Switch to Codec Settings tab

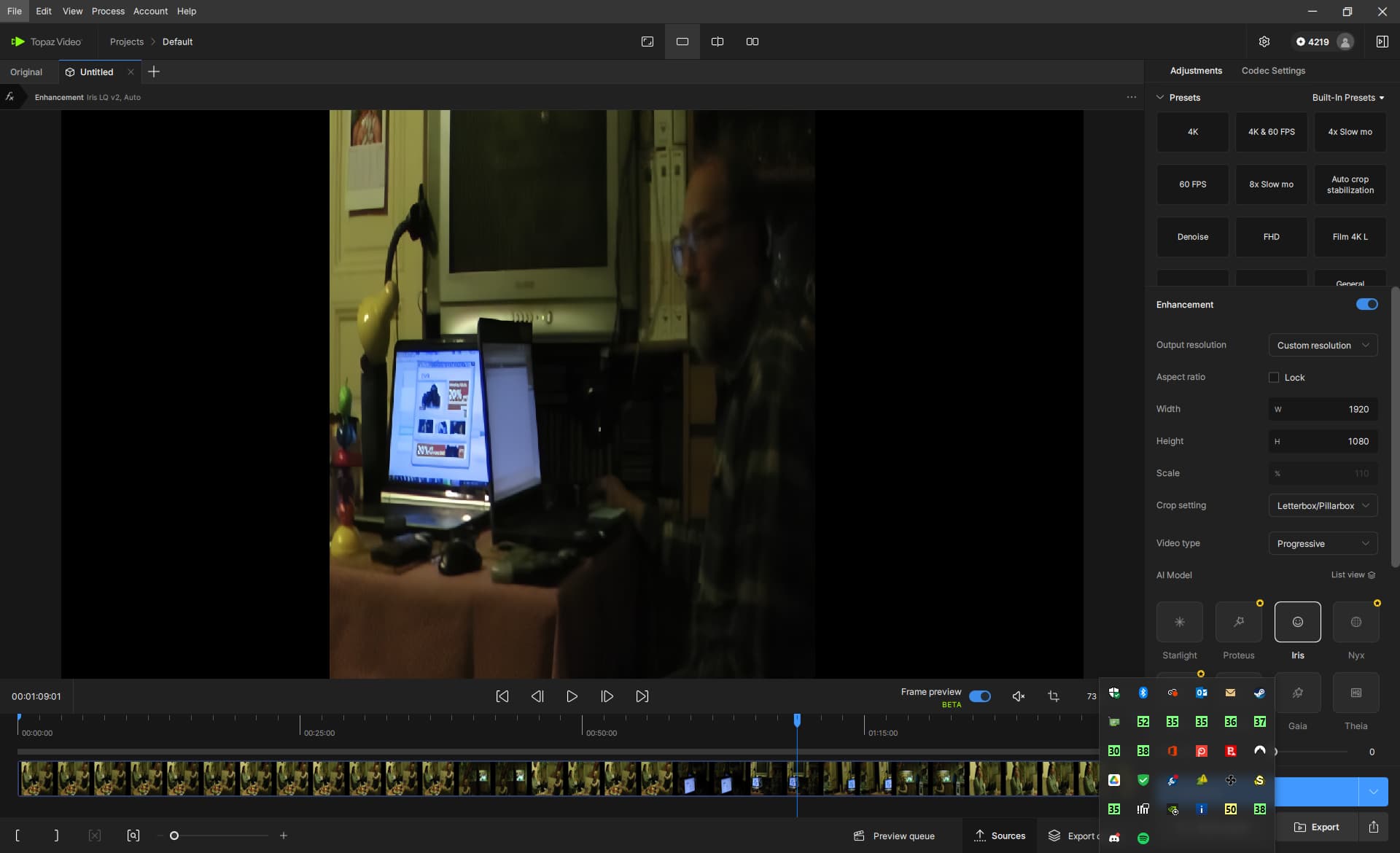click(x=1273, y=71)
